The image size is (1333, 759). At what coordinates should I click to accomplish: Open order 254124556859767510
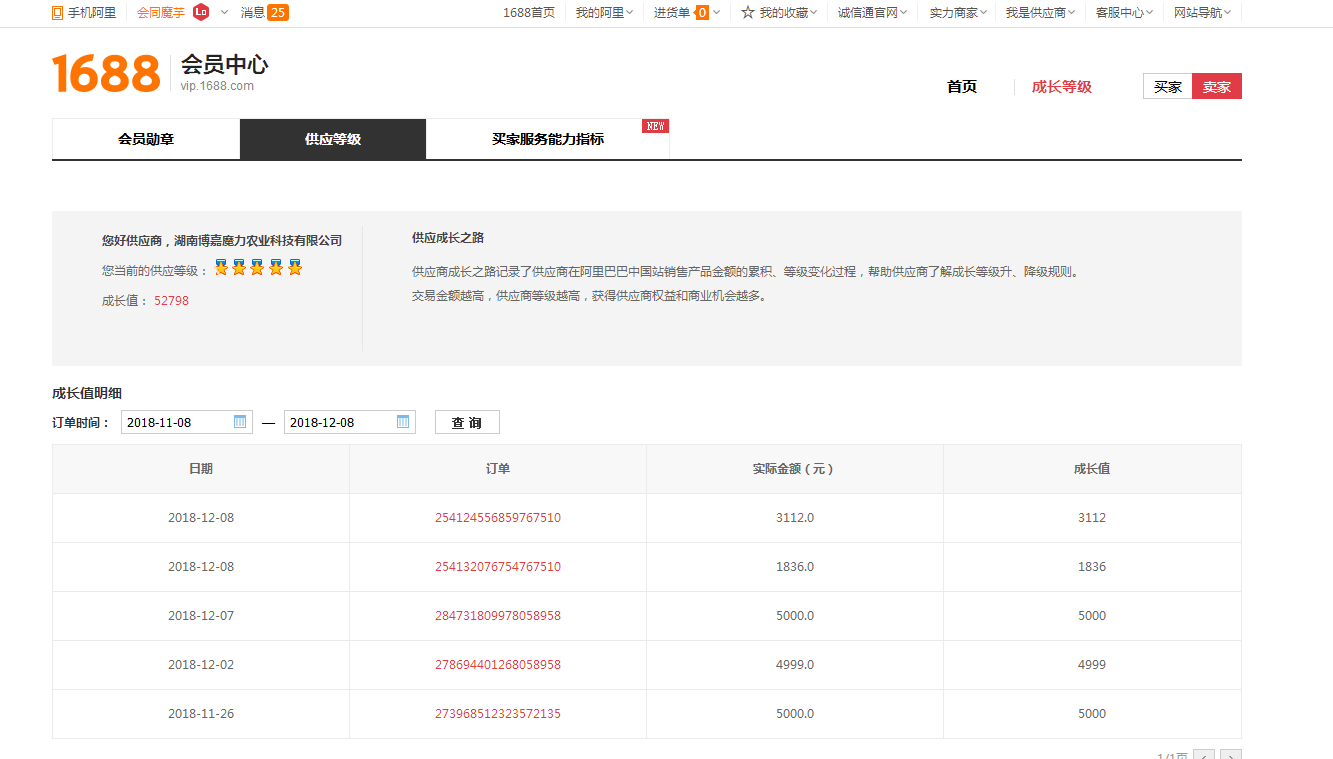tap(498, 518)
